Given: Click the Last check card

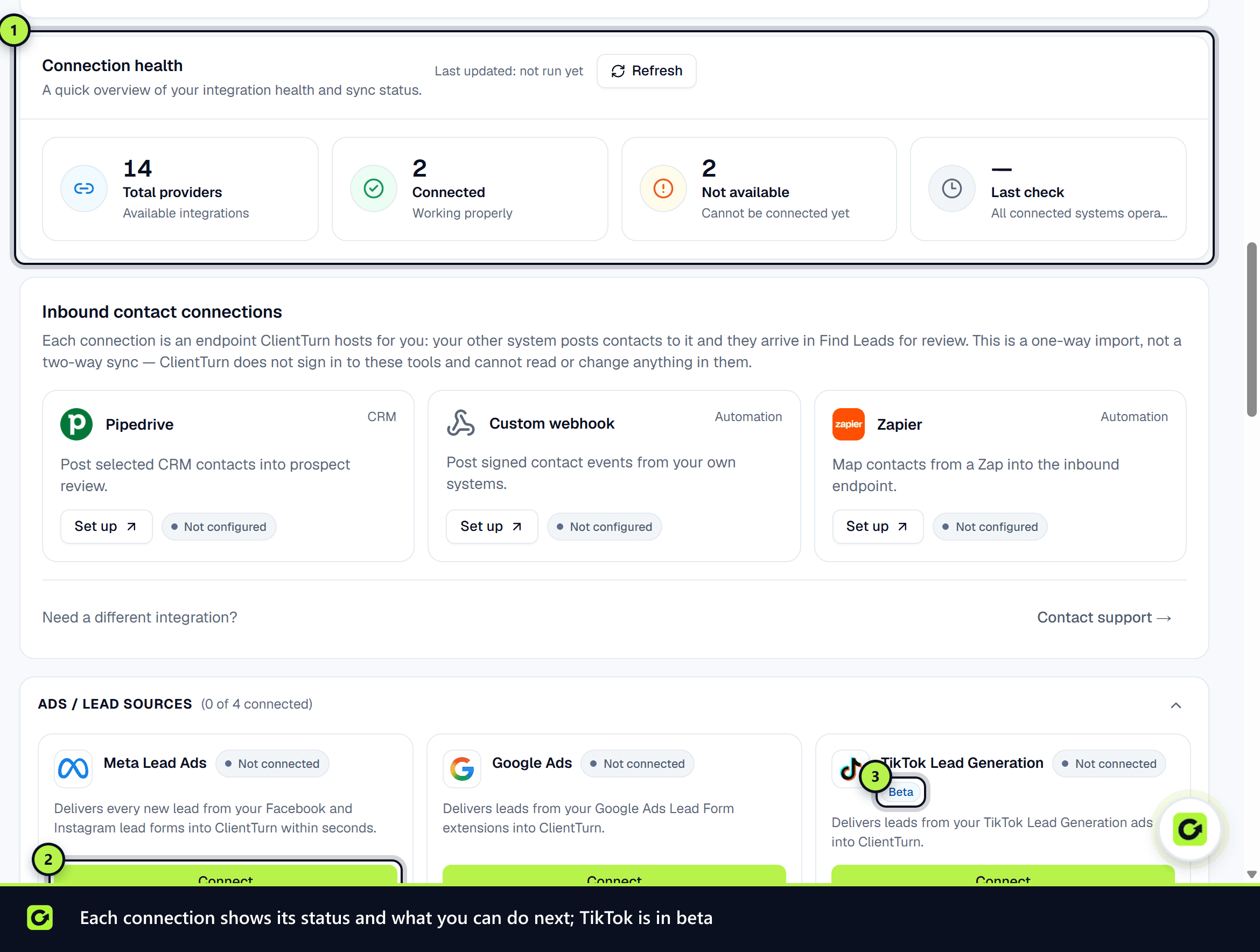Looking at the screenshot, I should 1048,188.
